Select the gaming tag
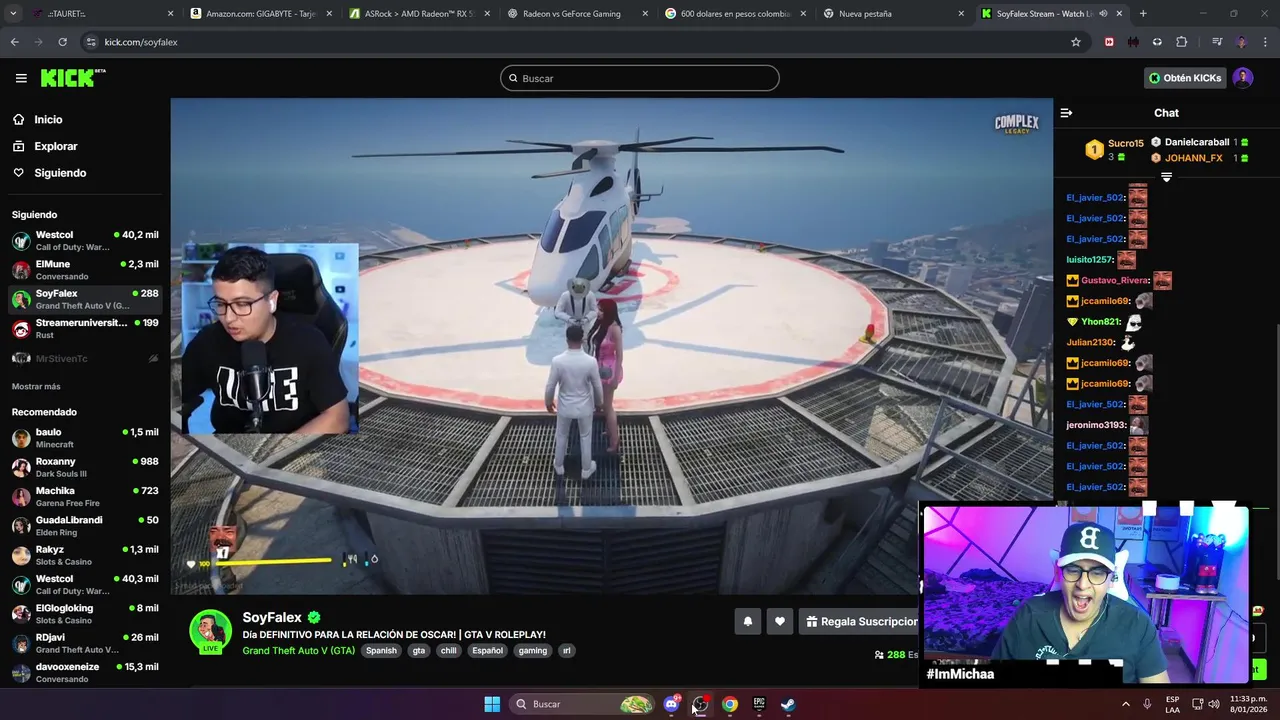The width and height of the screenshot is (1280, 720). coord(533,650)
